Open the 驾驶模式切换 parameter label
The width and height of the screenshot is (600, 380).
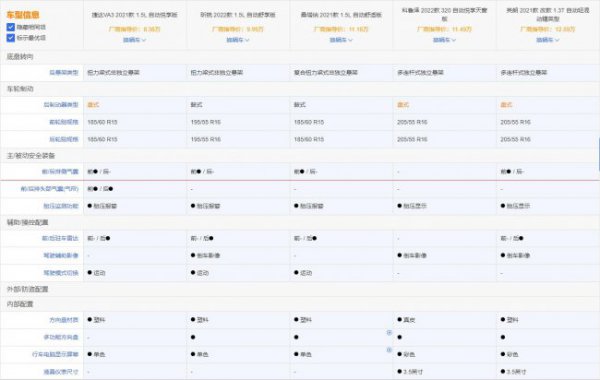[x=61, y=272]
